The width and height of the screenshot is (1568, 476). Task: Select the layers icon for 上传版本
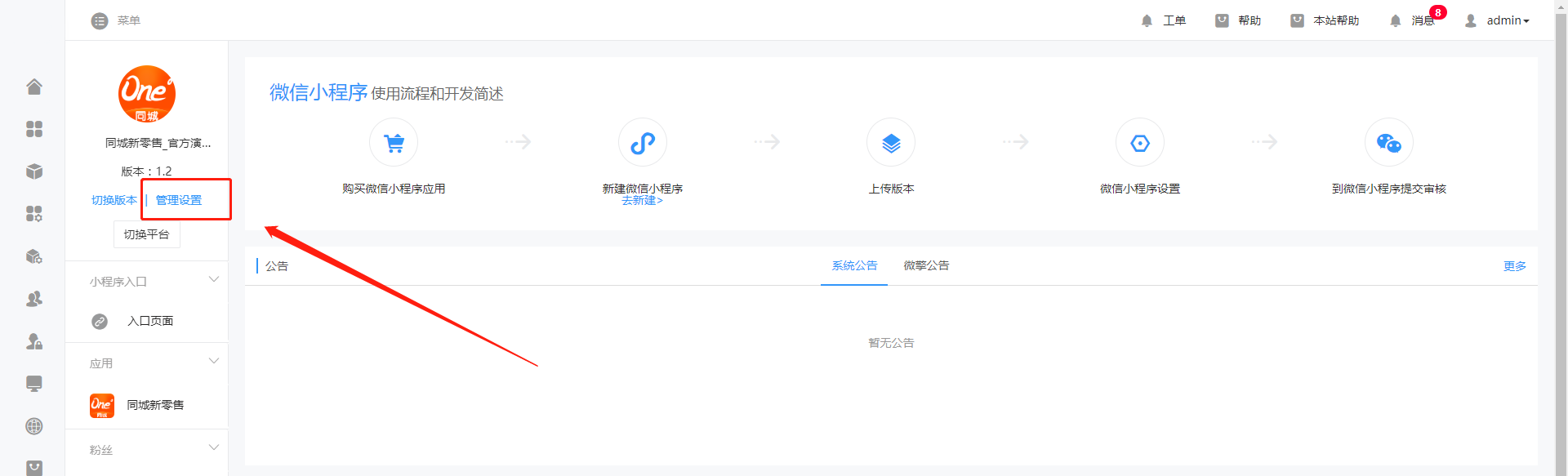point(891,143)
